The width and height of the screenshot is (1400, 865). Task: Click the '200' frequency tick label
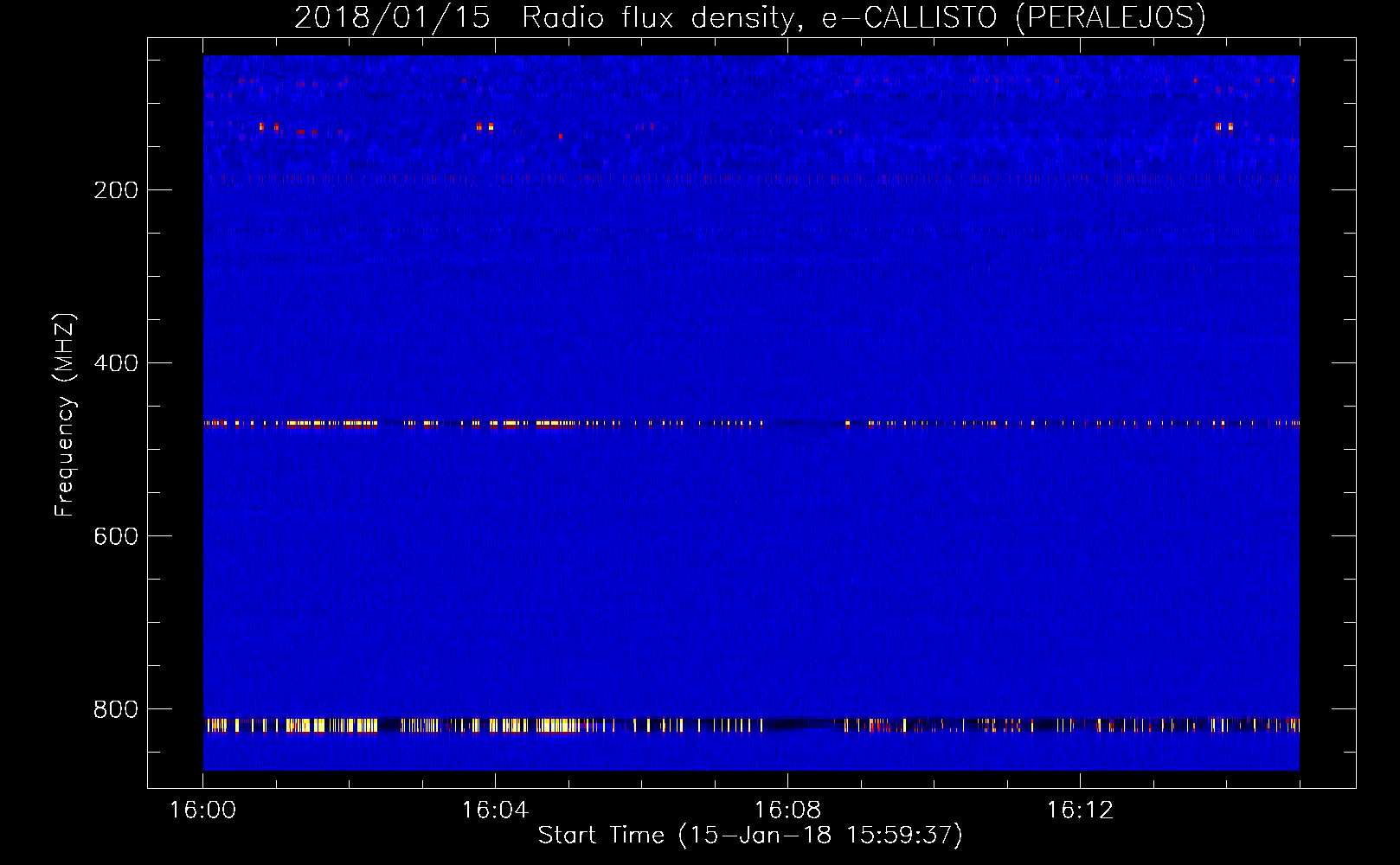click(116, 190)
